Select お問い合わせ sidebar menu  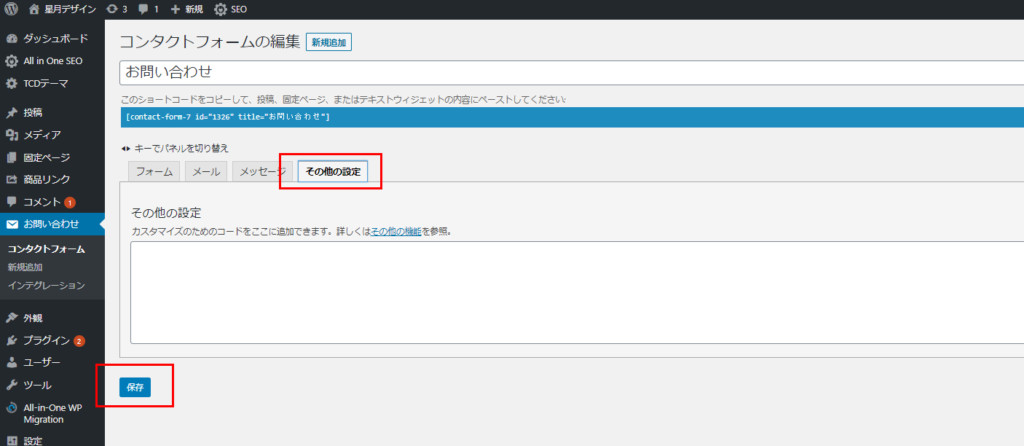click(52, 224)
